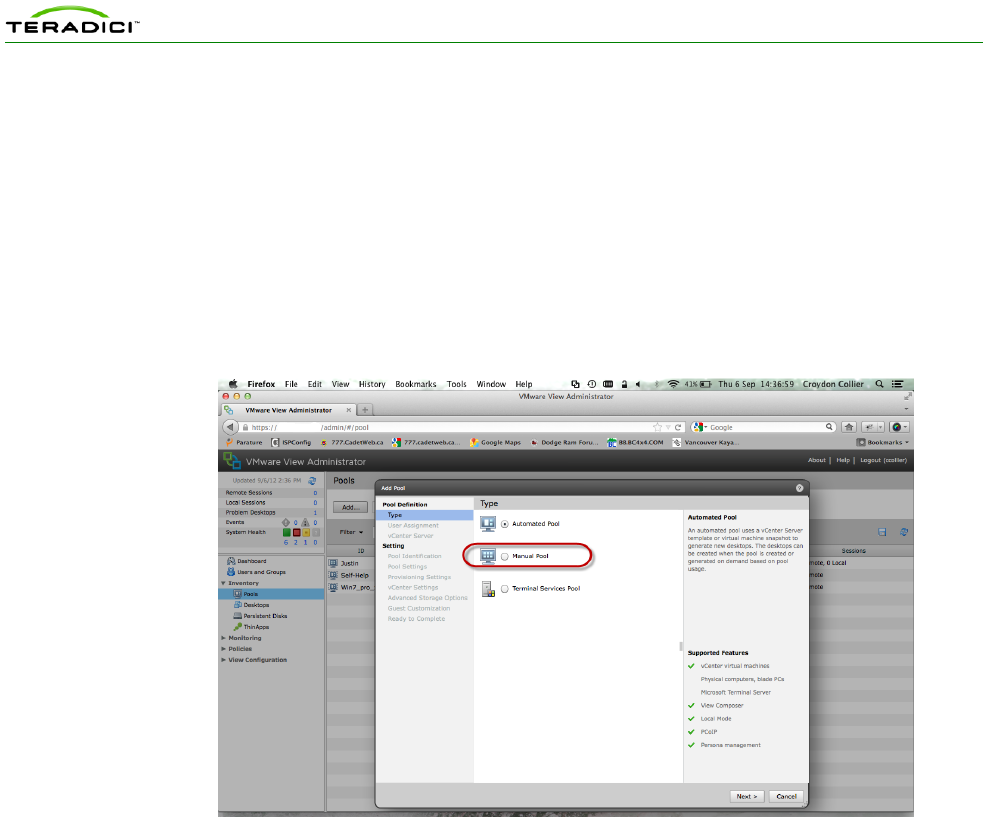Collapse the Inventory tree node
Screen dimensions: 983x817
coord(223,583)
